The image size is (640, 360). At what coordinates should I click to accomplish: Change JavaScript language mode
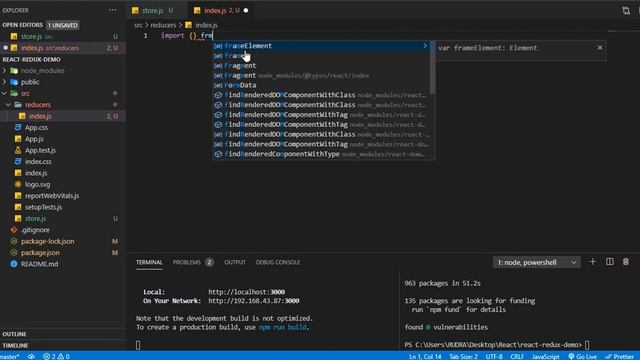(546, 356)
